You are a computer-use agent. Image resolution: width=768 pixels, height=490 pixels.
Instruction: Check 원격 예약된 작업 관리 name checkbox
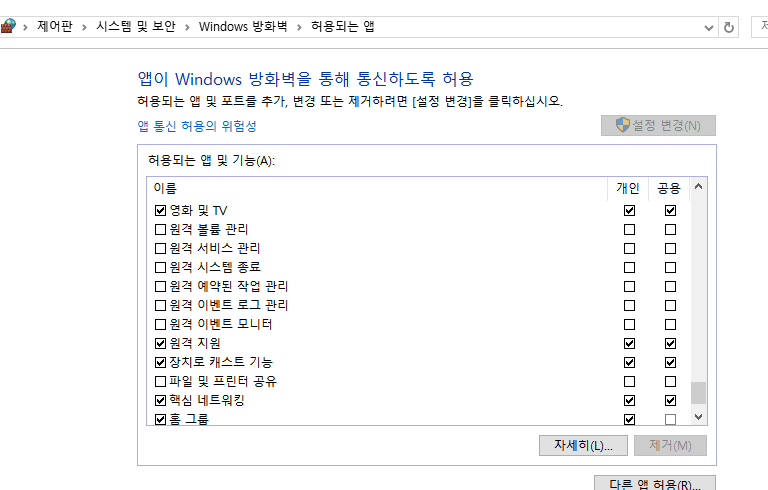coord(160,286)
